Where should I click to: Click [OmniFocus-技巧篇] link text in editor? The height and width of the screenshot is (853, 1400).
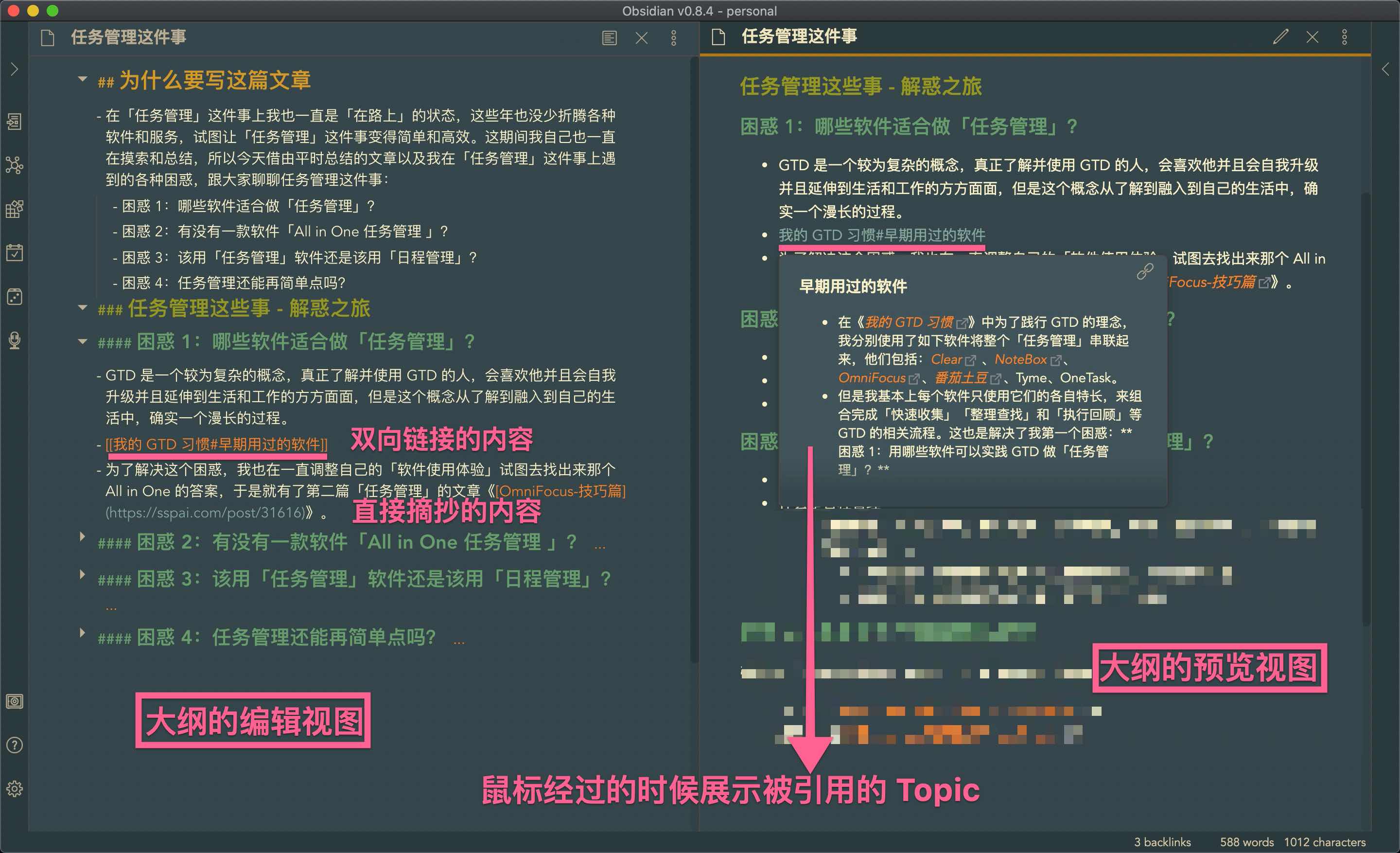point(560,491)
